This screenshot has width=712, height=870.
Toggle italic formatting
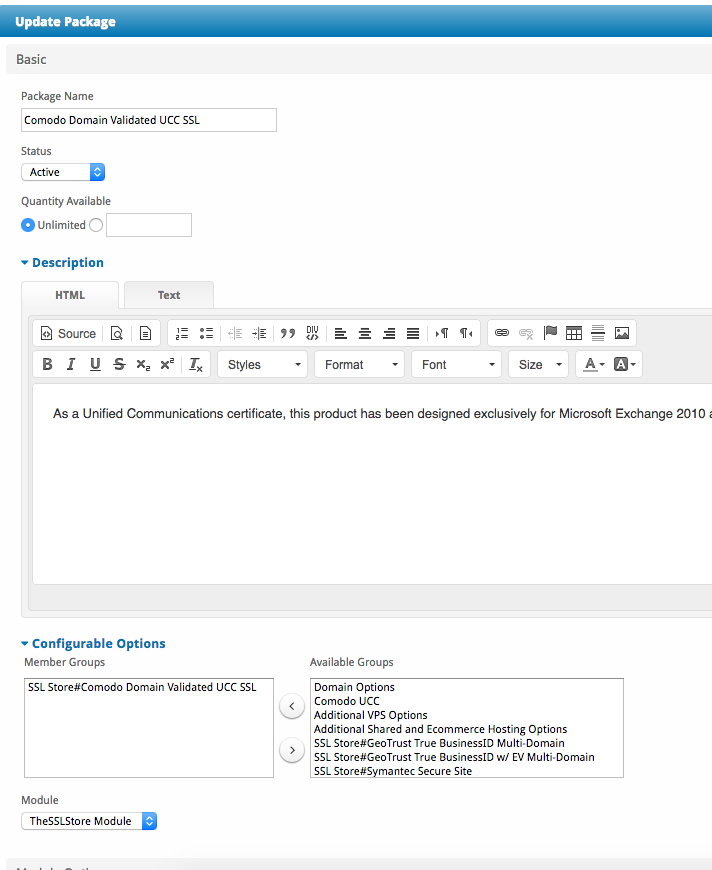[71, 365]
